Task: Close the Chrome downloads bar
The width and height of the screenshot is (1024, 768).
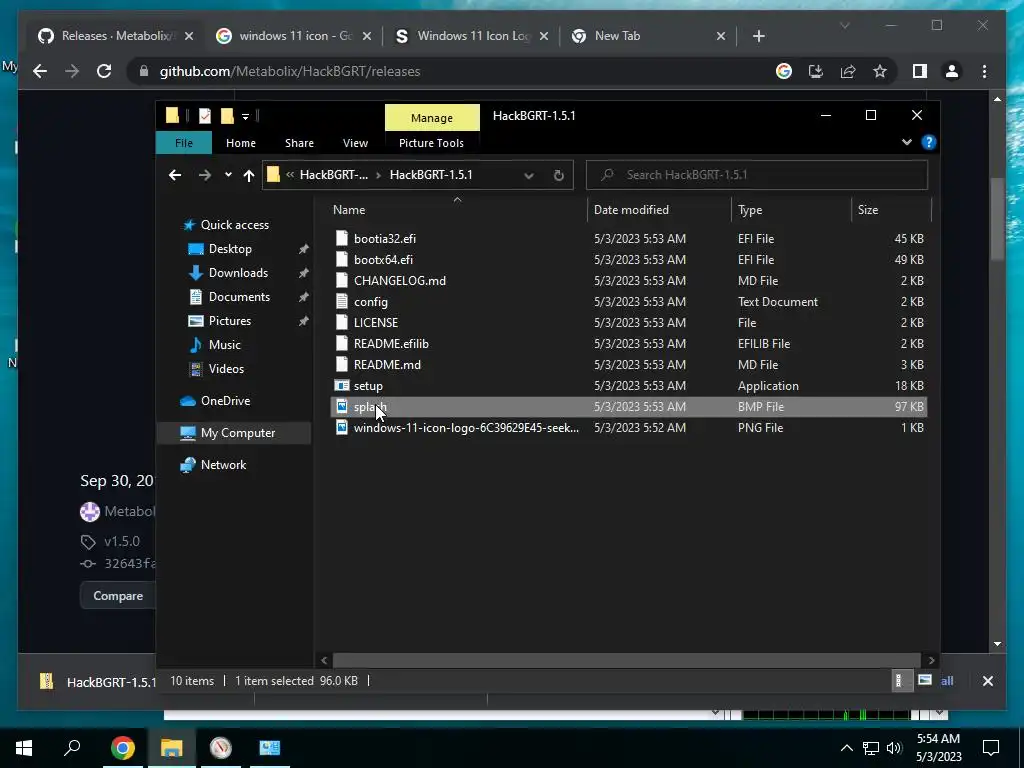Action: click(987, 681)
